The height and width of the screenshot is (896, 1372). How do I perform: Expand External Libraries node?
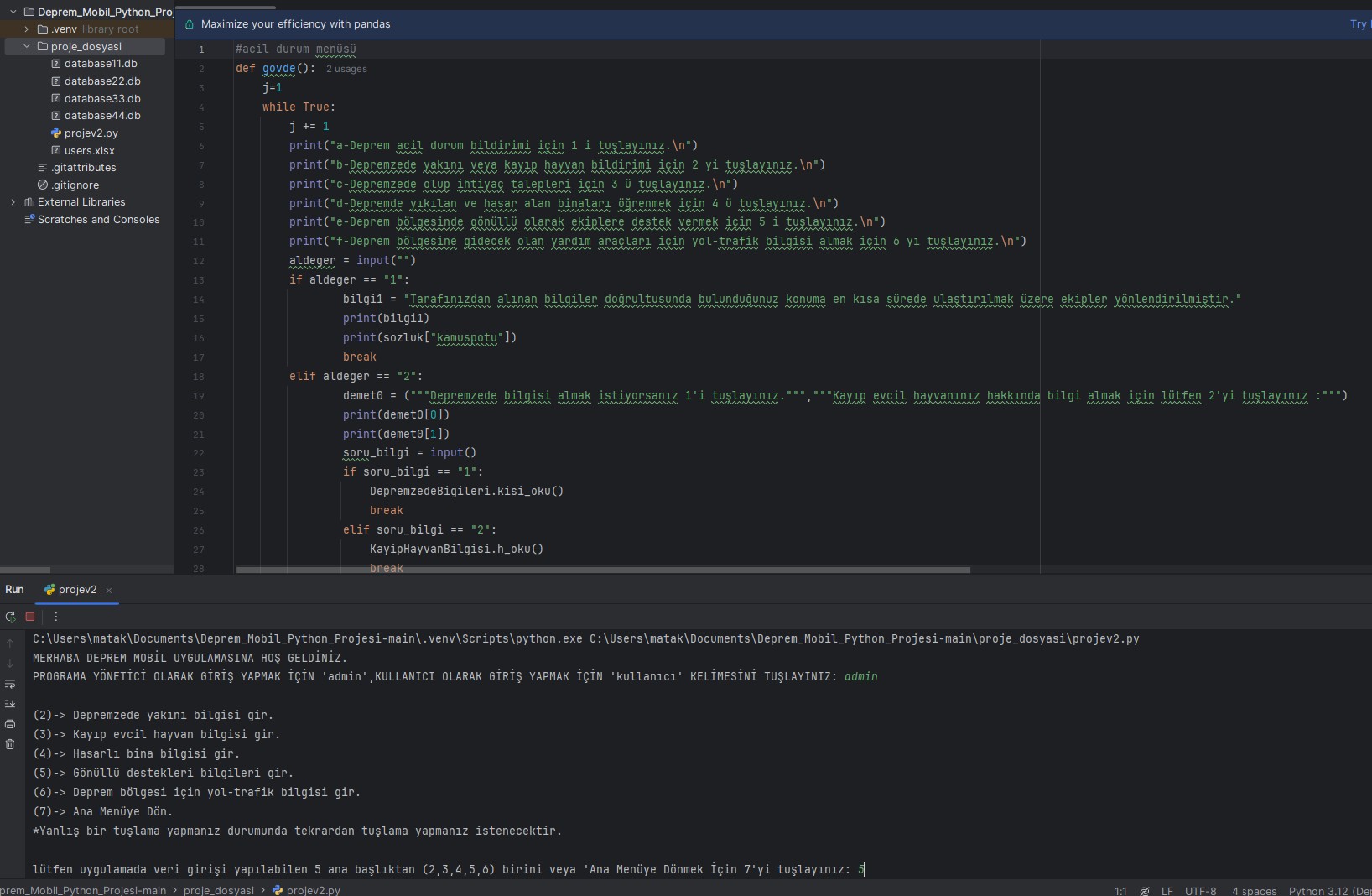13,202
